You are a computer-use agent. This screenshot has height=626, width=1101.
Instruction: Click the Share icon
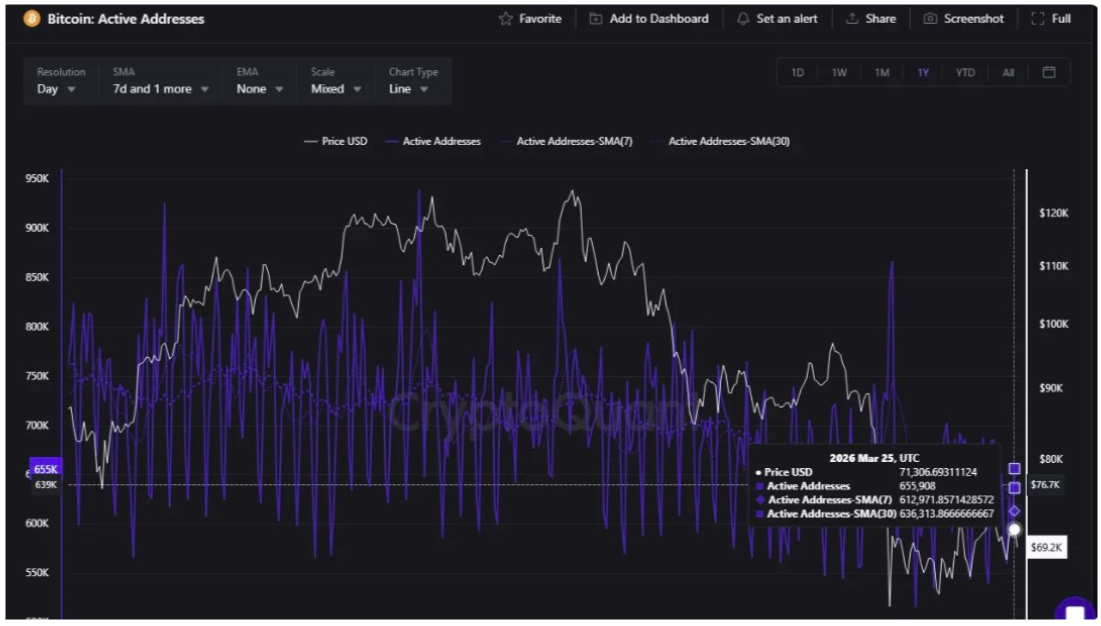pos(854,18)
